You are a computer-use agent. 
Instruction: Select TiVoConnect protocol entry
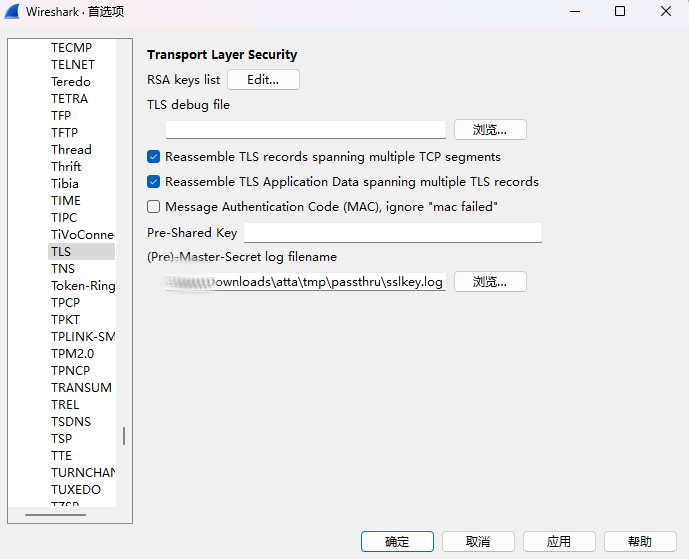pyautogui.click(x=82, y=235)
